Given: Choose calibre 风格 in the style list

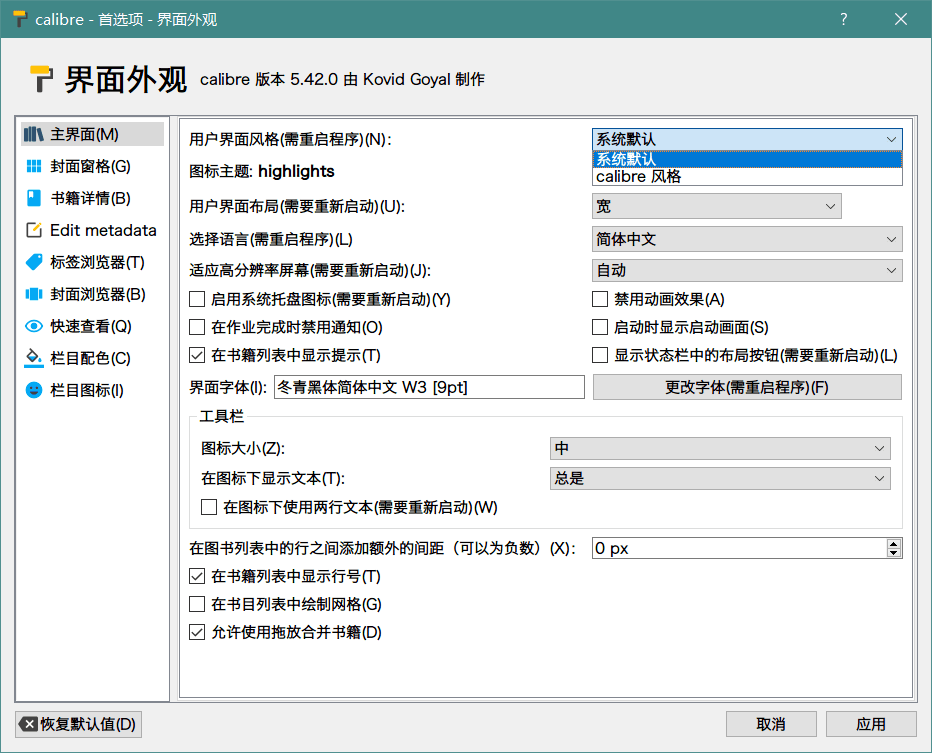Looking at the screenshot, I should pyautogui.click(x=747, y=177).
